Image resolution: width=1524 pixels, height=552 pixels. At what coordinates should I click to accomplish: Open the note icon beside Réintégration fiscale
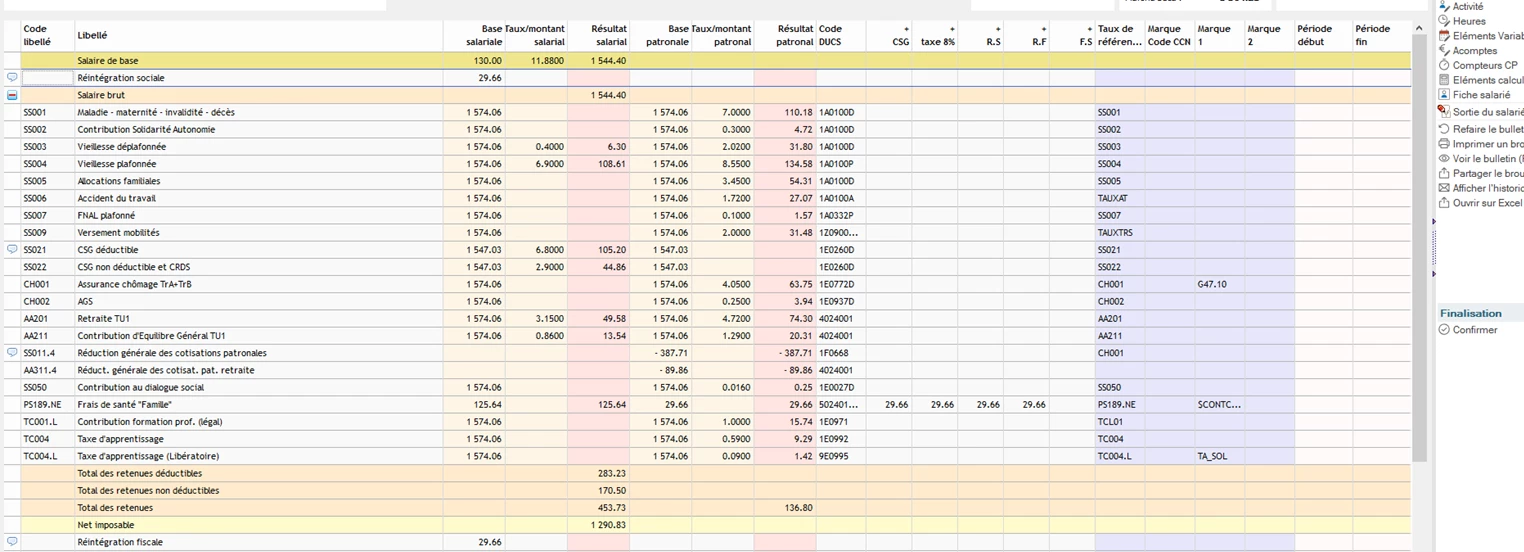12,542
